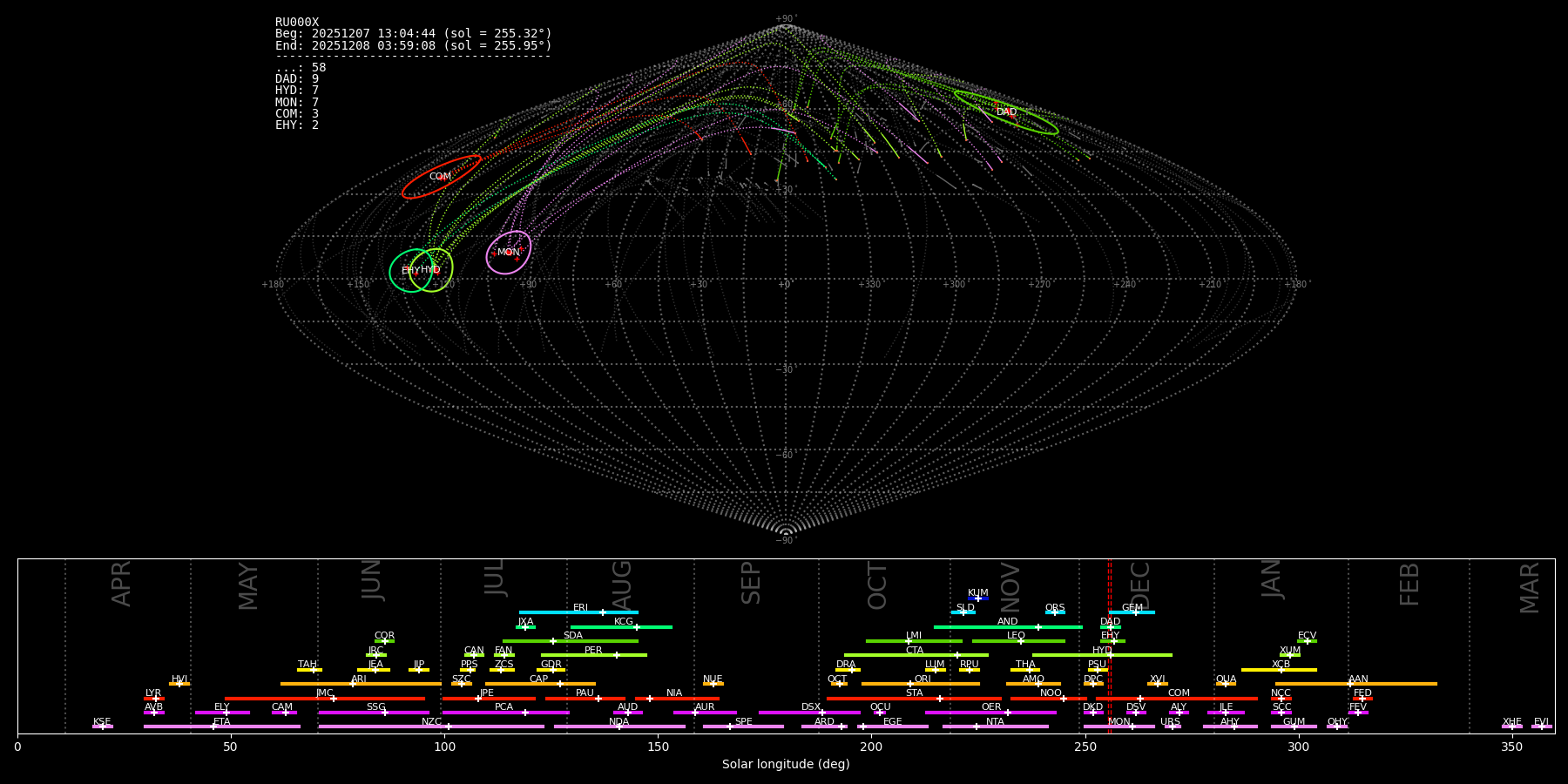The height and width of the screenshot is (784, 1568).
Task: Click the HYD radiant label on map
Action: point(430,270)
